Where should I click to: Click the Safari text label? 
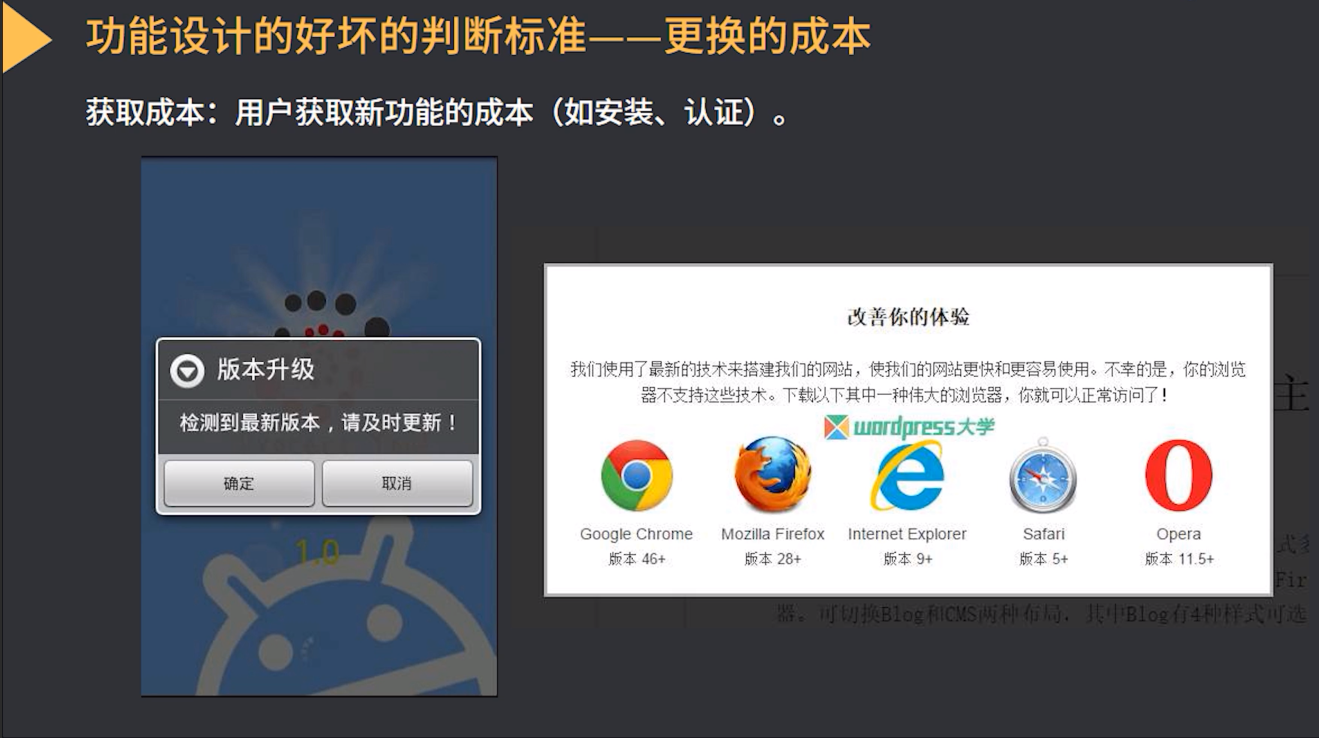(x=1043, y=534)
